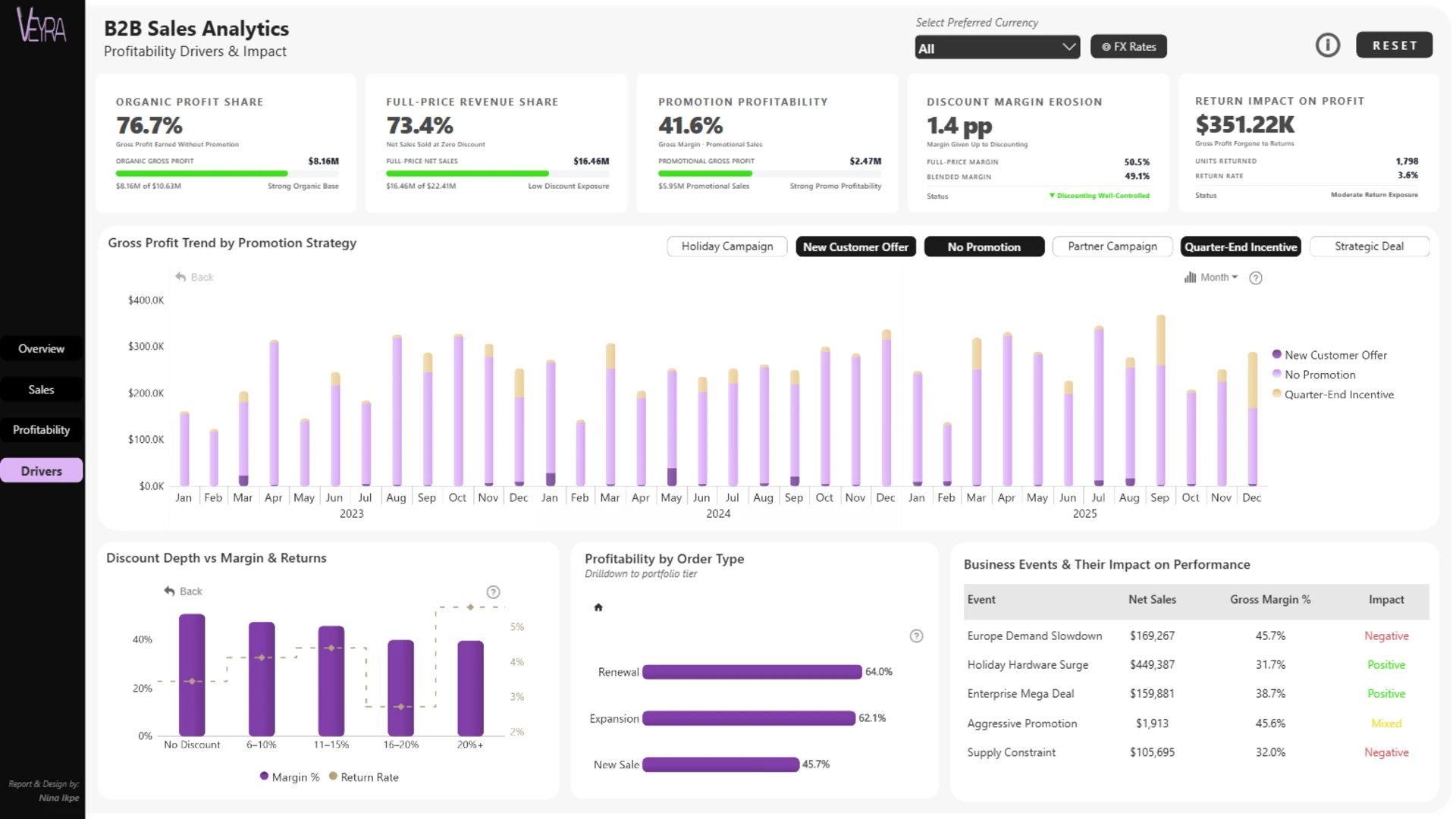Toggle the Holiday Campaign filter
This screenshot has width=1456, height=819.
[x=727, y=246]
